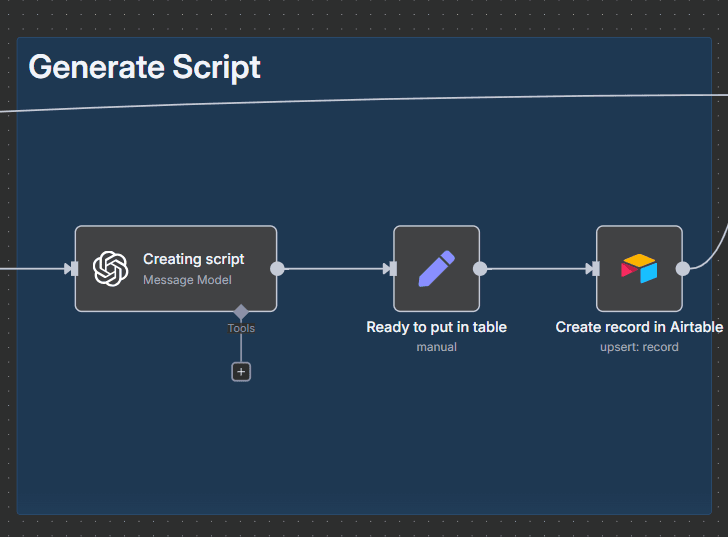Click the plus button under Tools

click(241, 371)
